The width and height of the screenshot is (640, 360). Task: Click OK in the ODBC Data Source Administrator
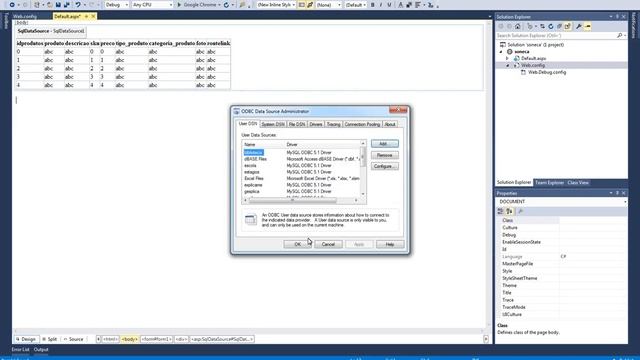click(298, 244)
